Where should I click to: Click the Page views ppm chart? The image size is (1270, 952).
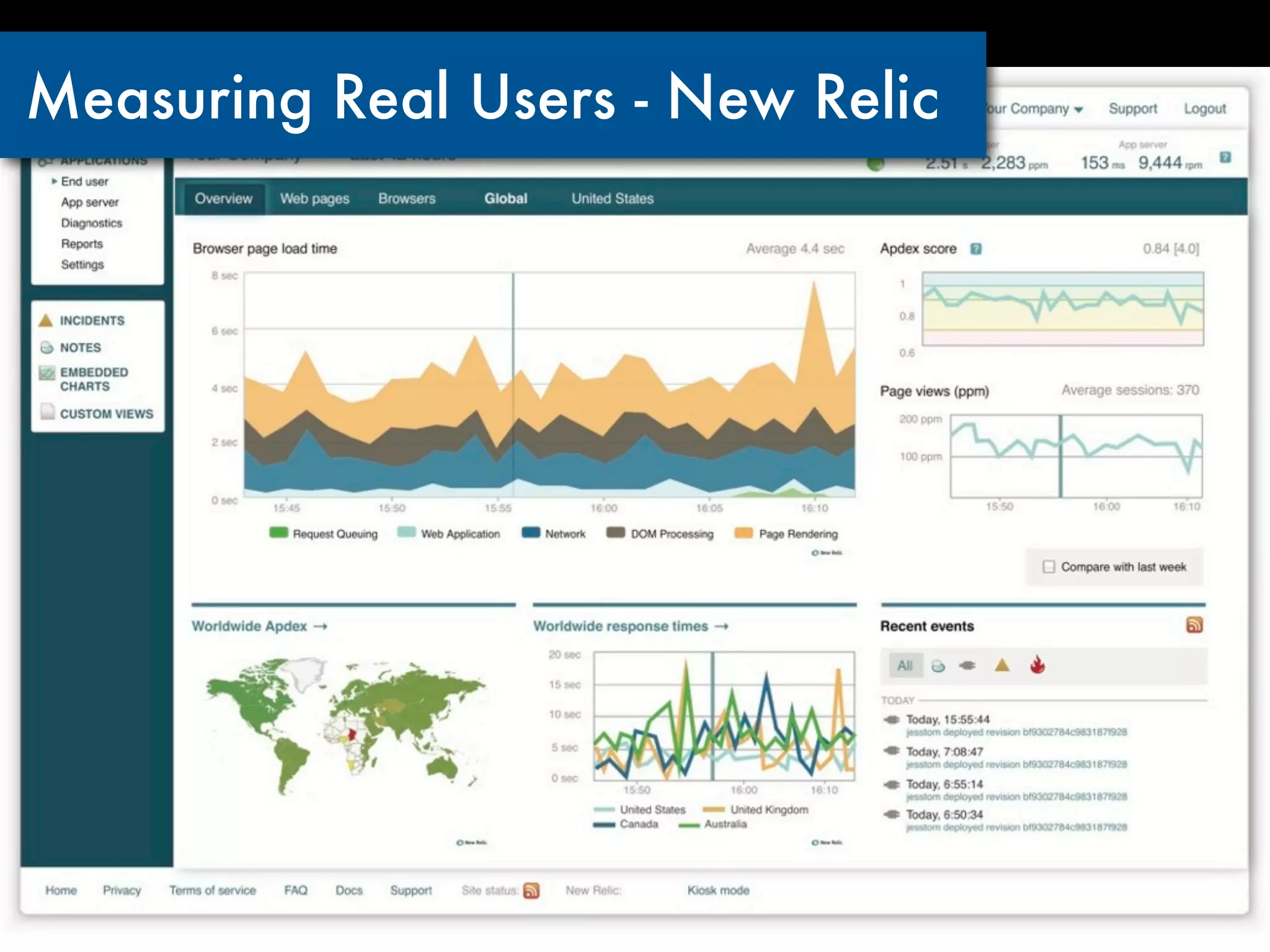click(x=1077, y=456)
